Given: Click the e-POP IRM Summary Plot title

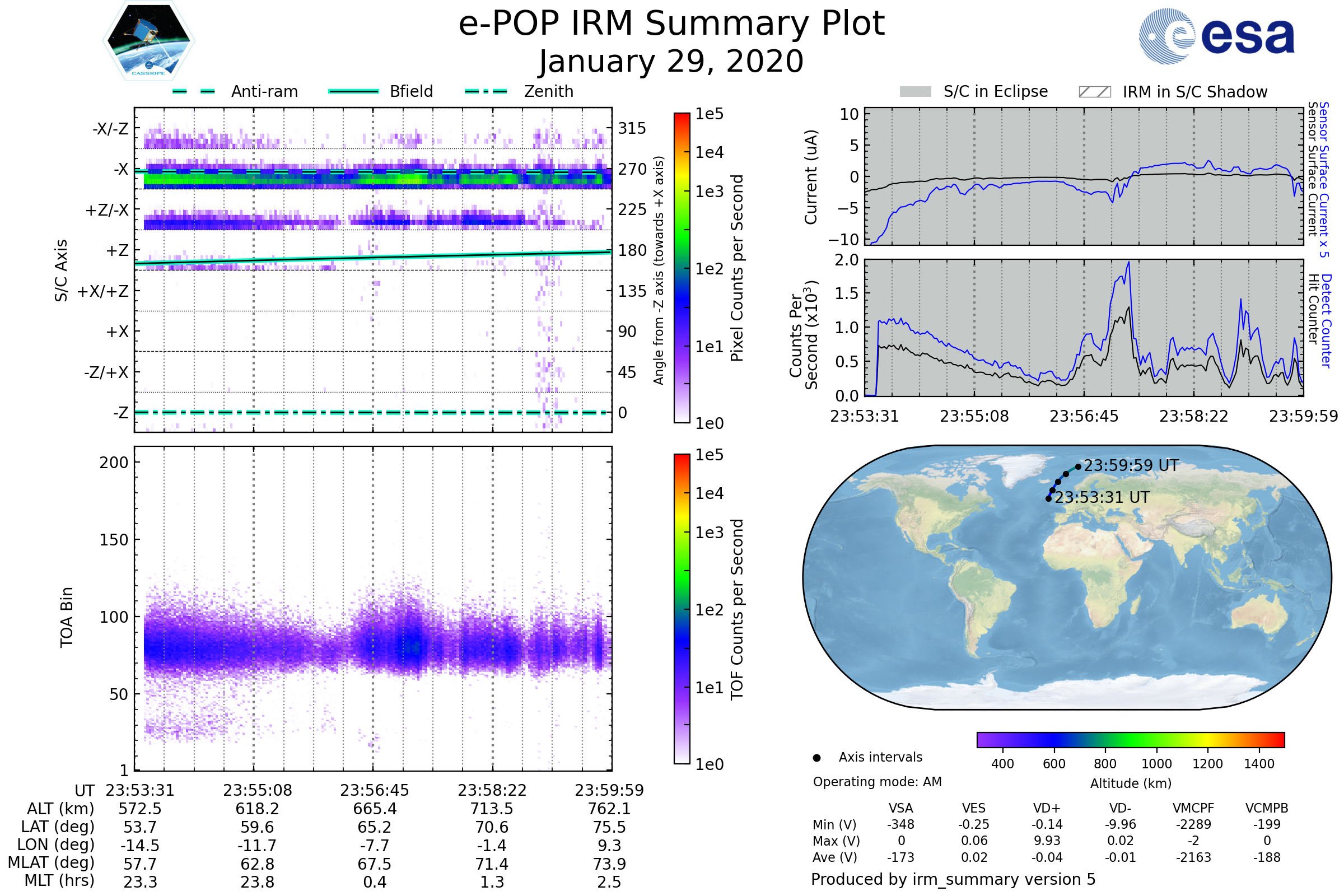Looking at the screenshot, I should [671, 24].
